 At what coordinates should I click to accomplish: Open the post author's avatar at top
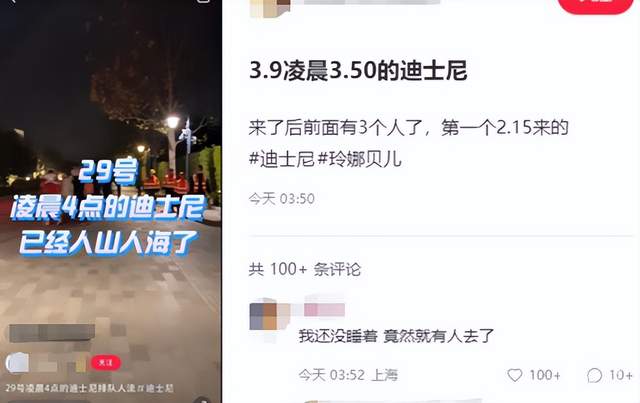coord(270,7)
